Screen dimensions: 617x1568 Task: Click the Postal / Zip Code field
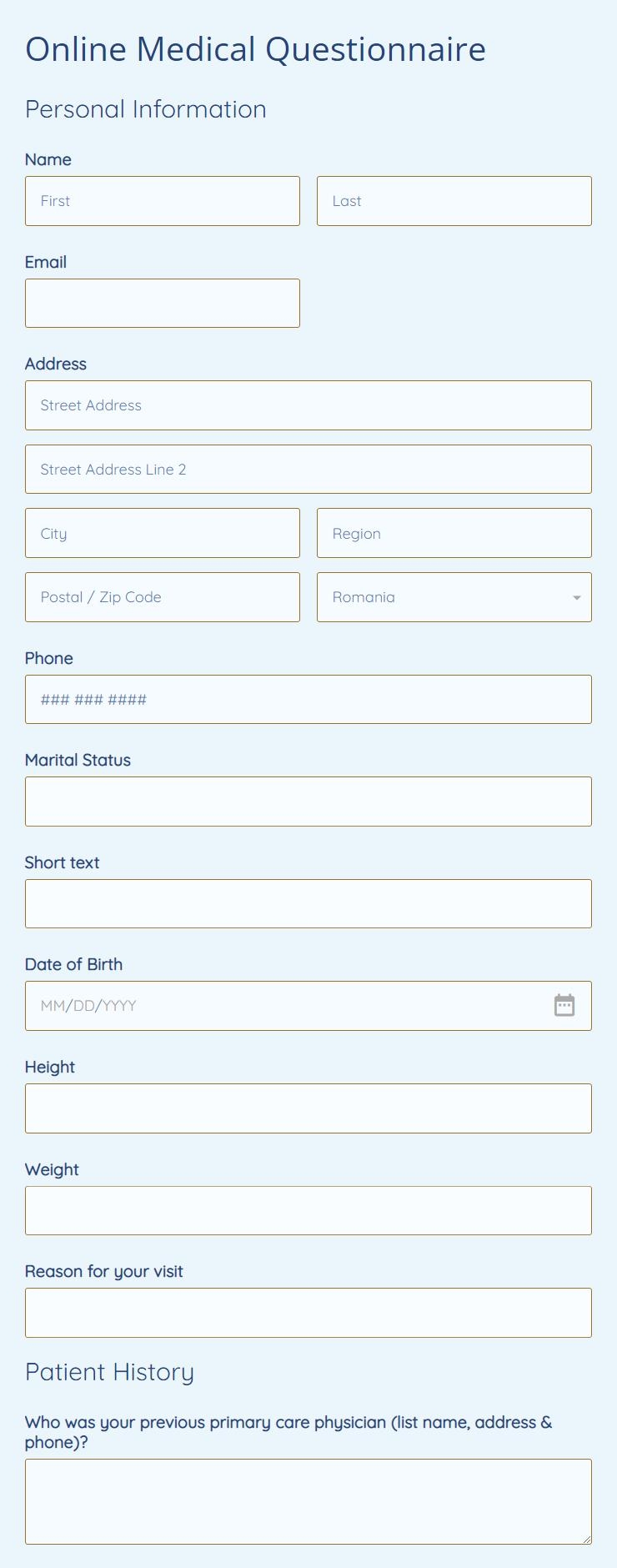coord(163,597)
